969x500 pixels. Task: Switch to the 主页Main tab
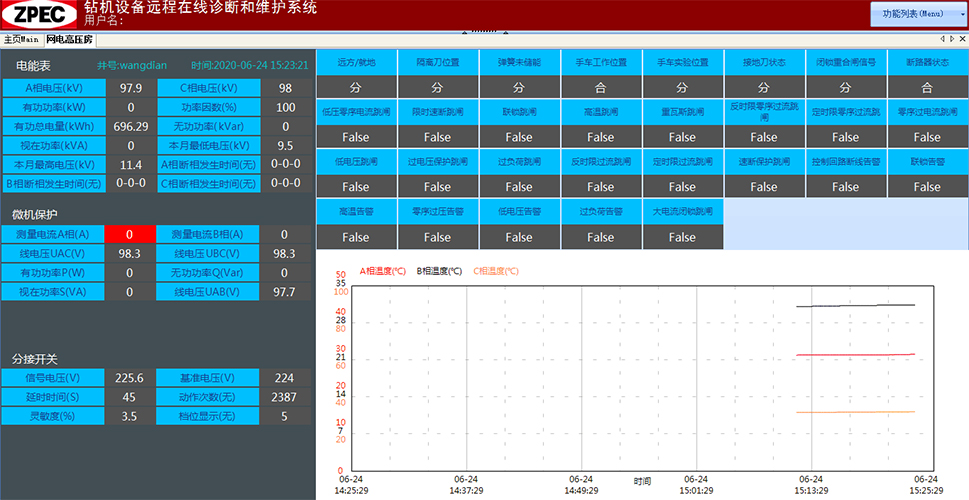pyautogui.click(x=21, y=40)
